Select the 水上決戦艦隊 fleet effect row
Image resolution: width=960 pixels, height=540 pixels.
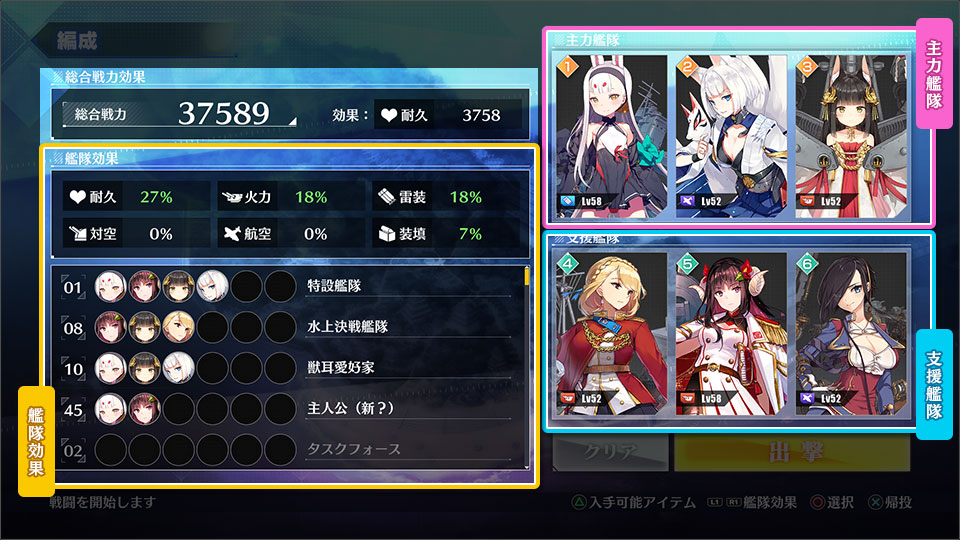tap(288, 327)
